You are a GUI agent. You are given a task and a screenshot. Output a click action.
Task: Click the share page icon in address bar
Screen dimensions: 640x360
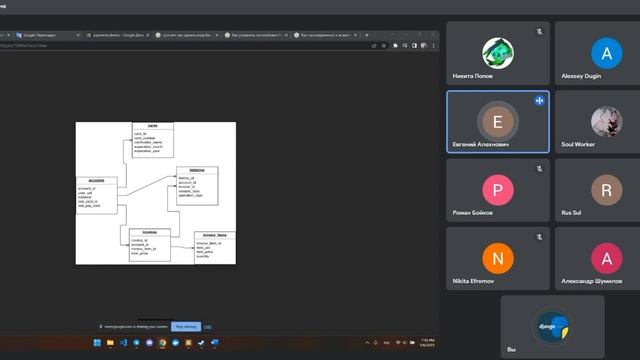[374, 46]
